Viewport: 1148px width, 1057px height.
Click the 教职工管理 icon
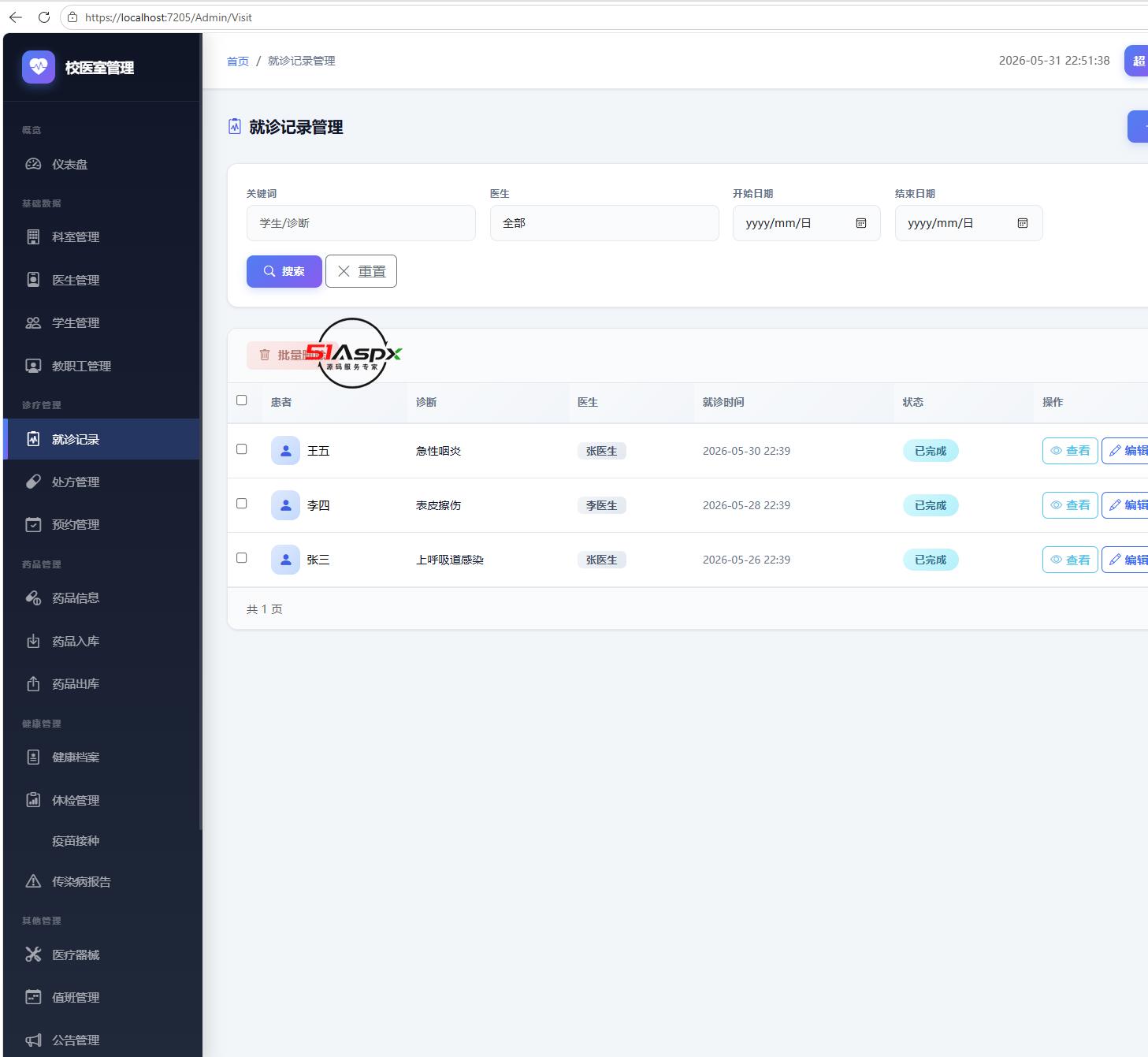[33, 366]
